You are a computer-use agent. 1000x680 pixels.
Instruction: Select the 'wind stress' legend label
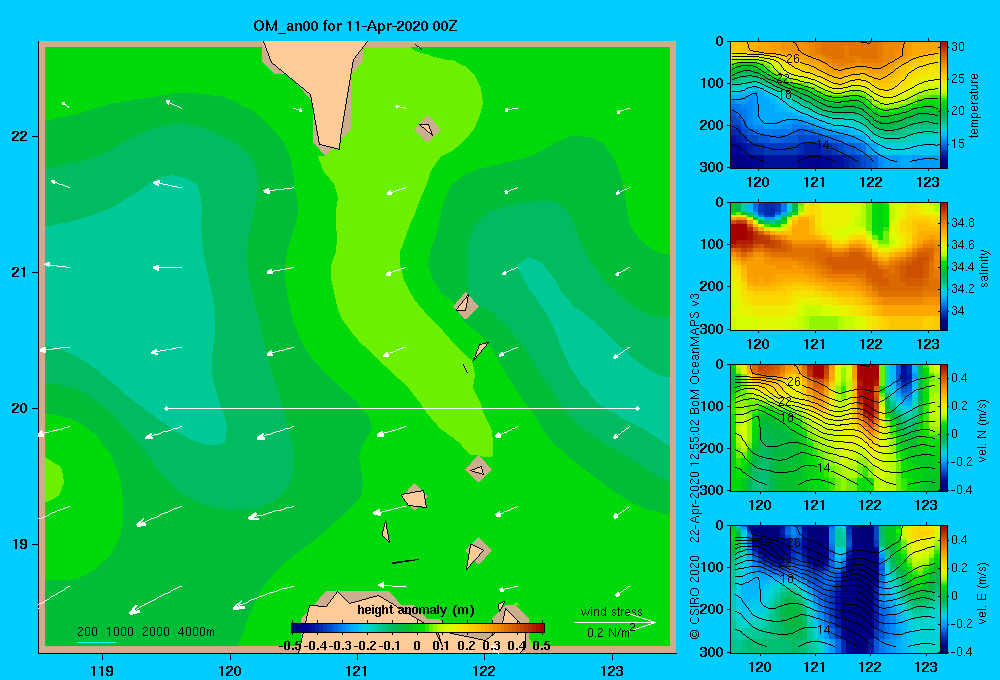[x=612, y=611]
